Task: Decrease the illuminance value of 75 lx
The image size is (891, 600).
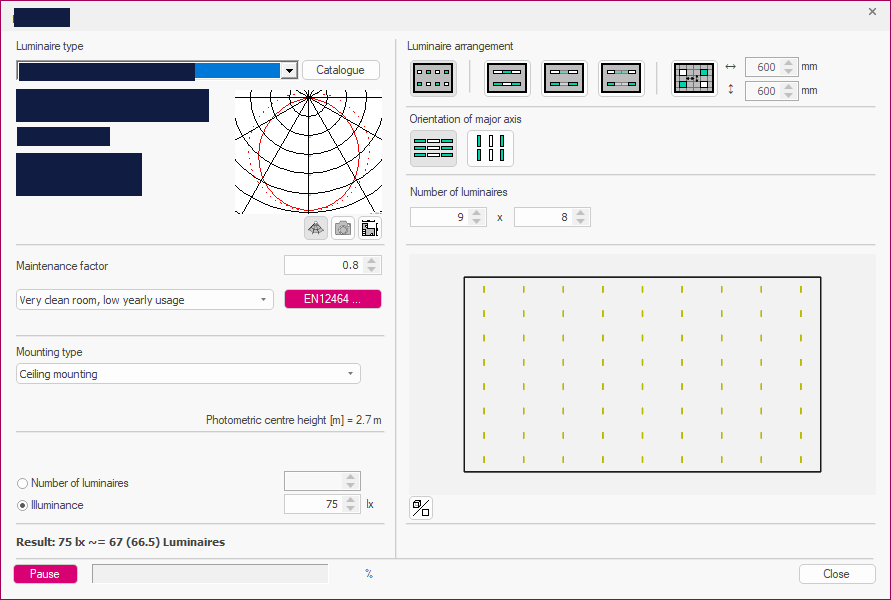Action: 351,508
